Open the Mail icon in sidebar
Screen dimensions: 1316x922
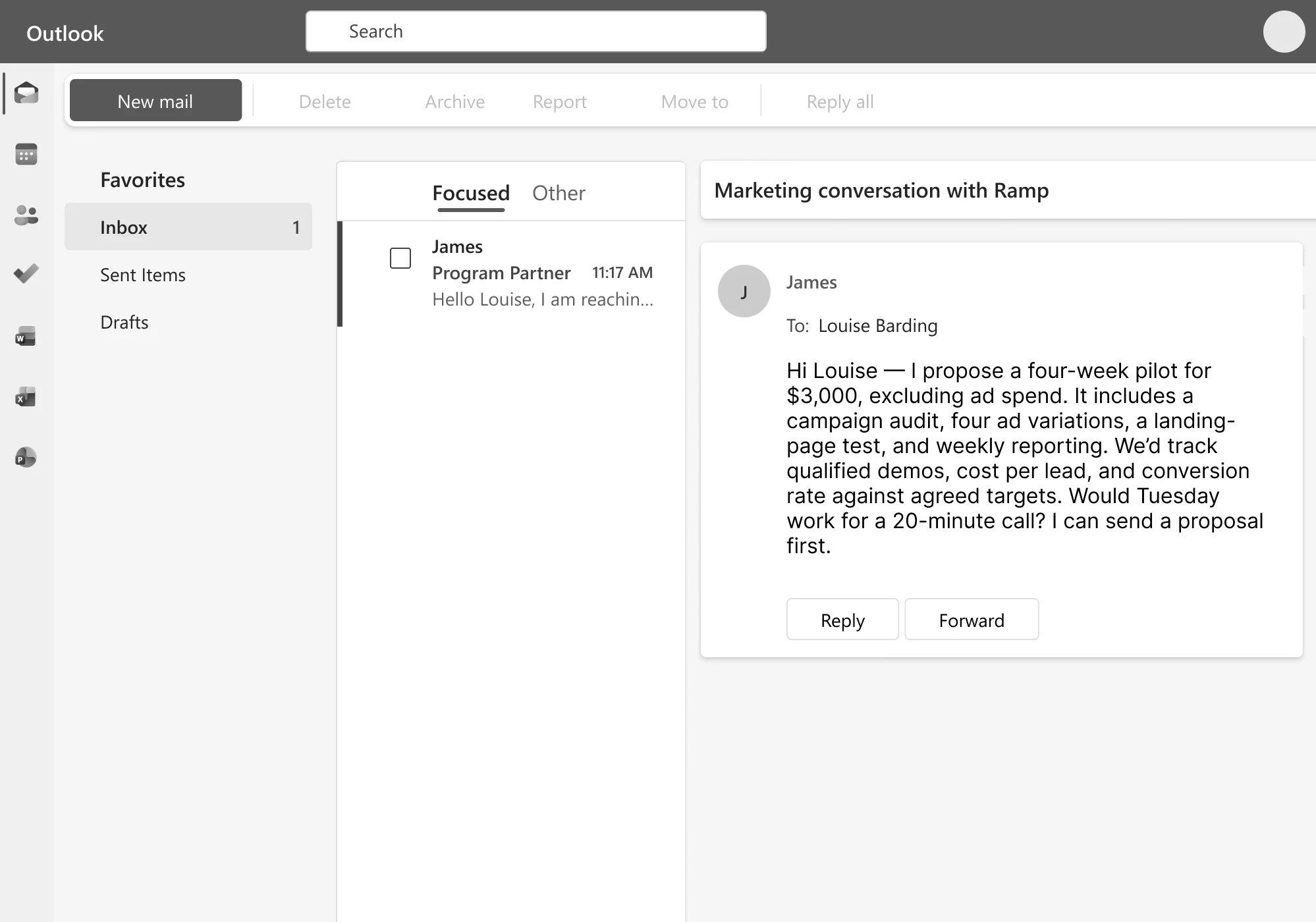26,93
